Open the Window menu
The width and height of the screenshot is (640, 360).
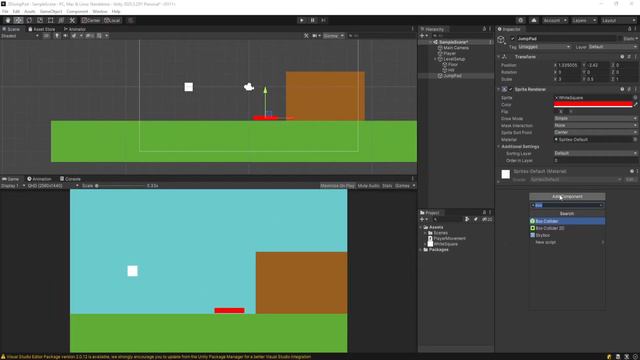click(x=100, y=11)
